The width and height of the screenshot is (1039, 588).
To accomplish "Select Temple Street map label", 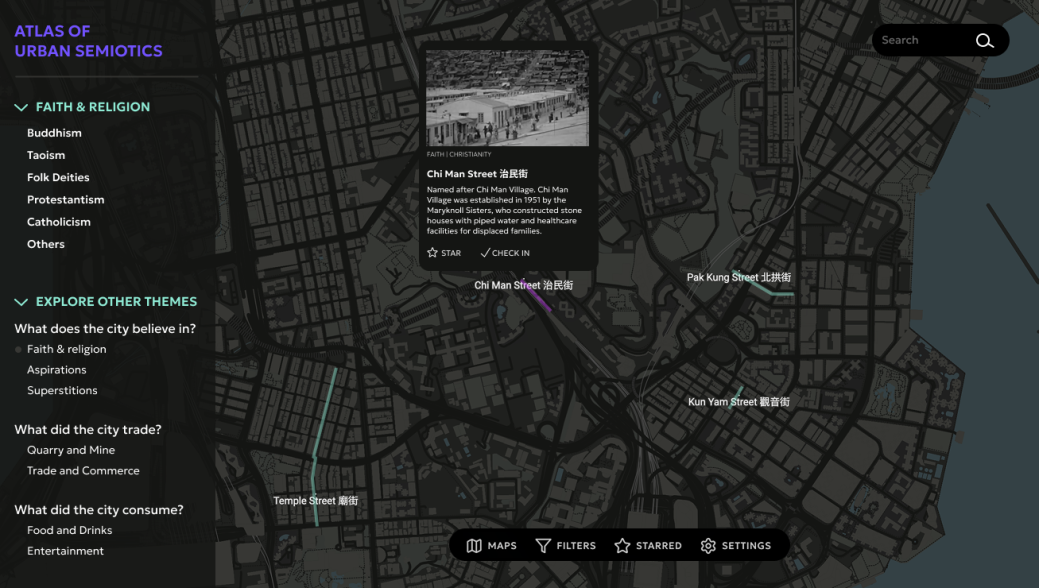I will (315, 500).
